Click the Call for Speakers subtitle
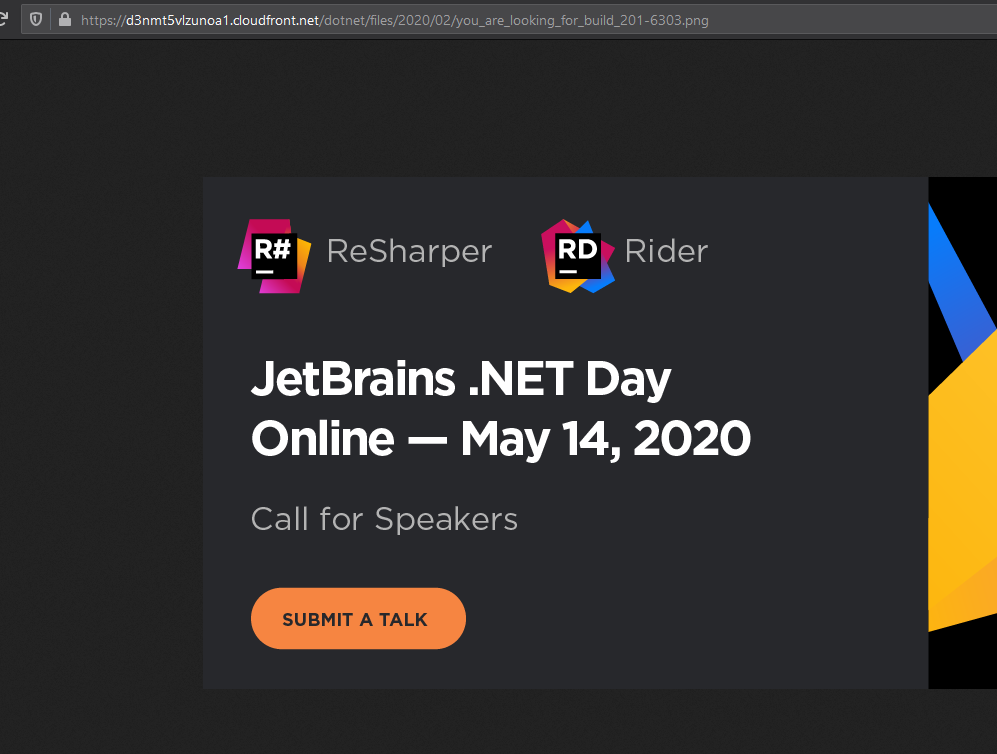Image resolution: width=997 pixels, height=754 pixels. 384,519
